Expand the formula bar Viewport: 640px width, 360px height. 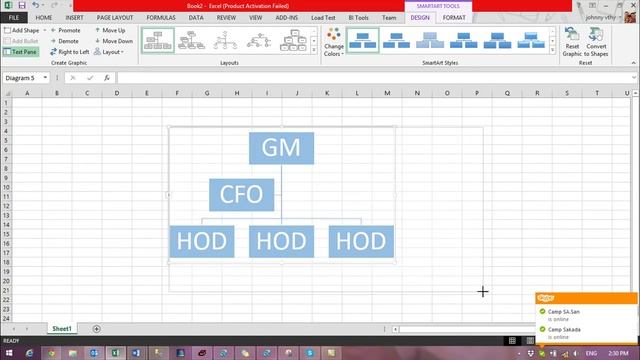[633, 78]
